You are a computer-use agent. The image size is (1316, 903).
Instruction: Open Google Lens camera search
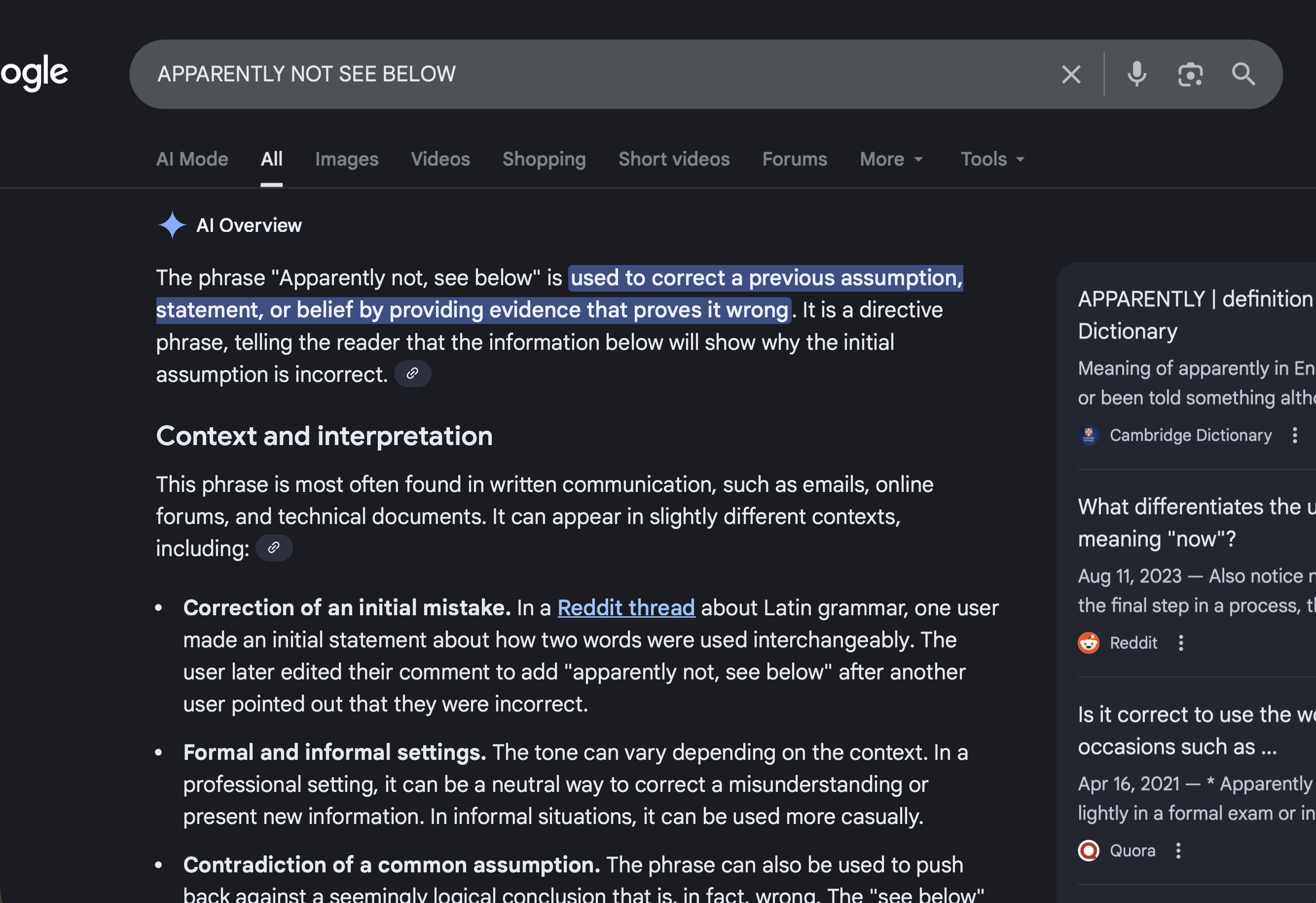1190,74
